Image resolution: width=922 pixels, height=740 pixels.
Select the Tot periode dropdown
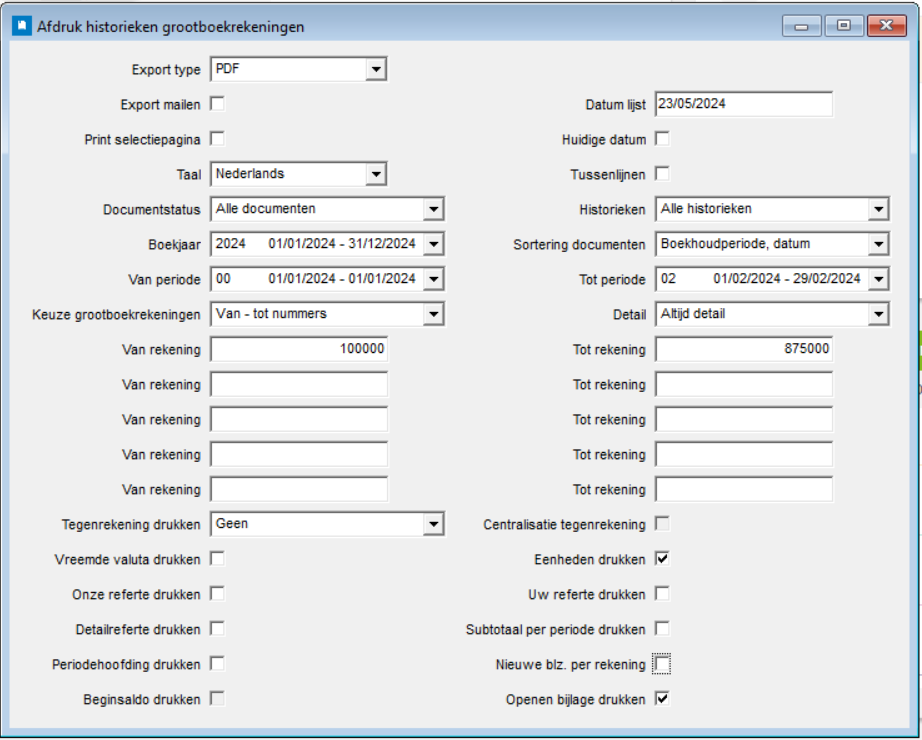coord(878,279)
